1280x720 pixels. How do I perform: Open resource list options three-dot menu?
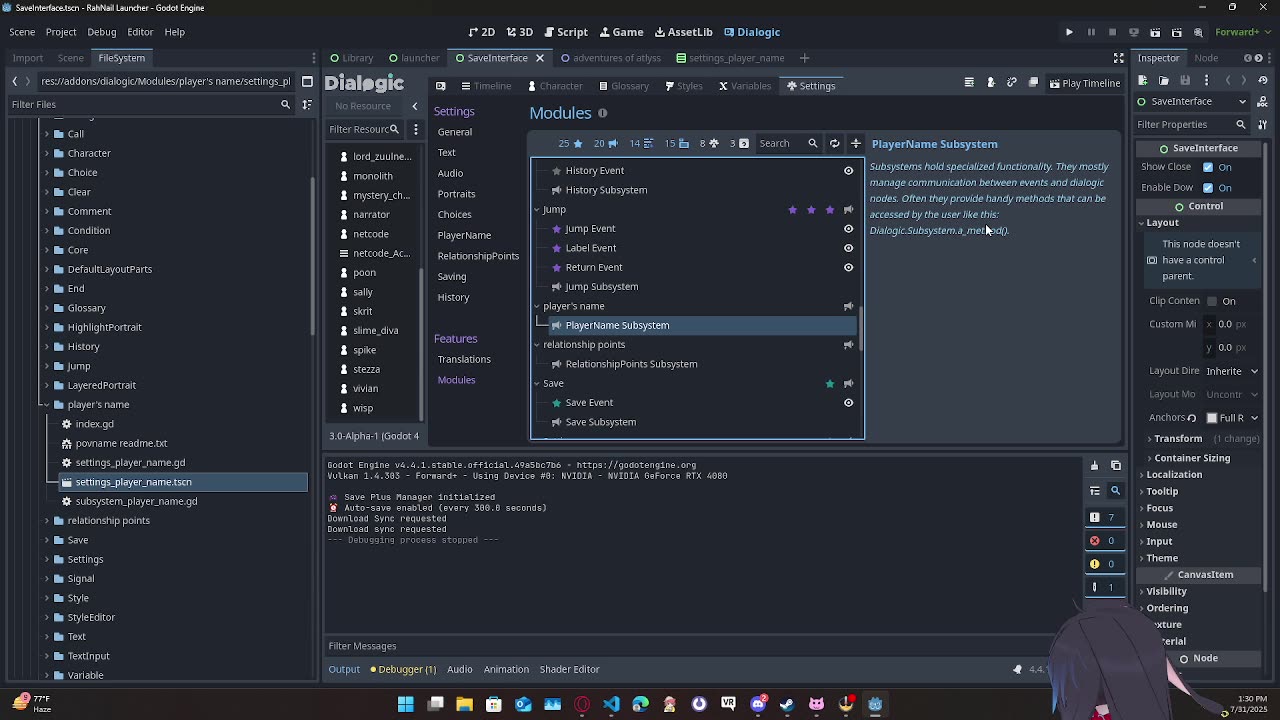(416, 129)
